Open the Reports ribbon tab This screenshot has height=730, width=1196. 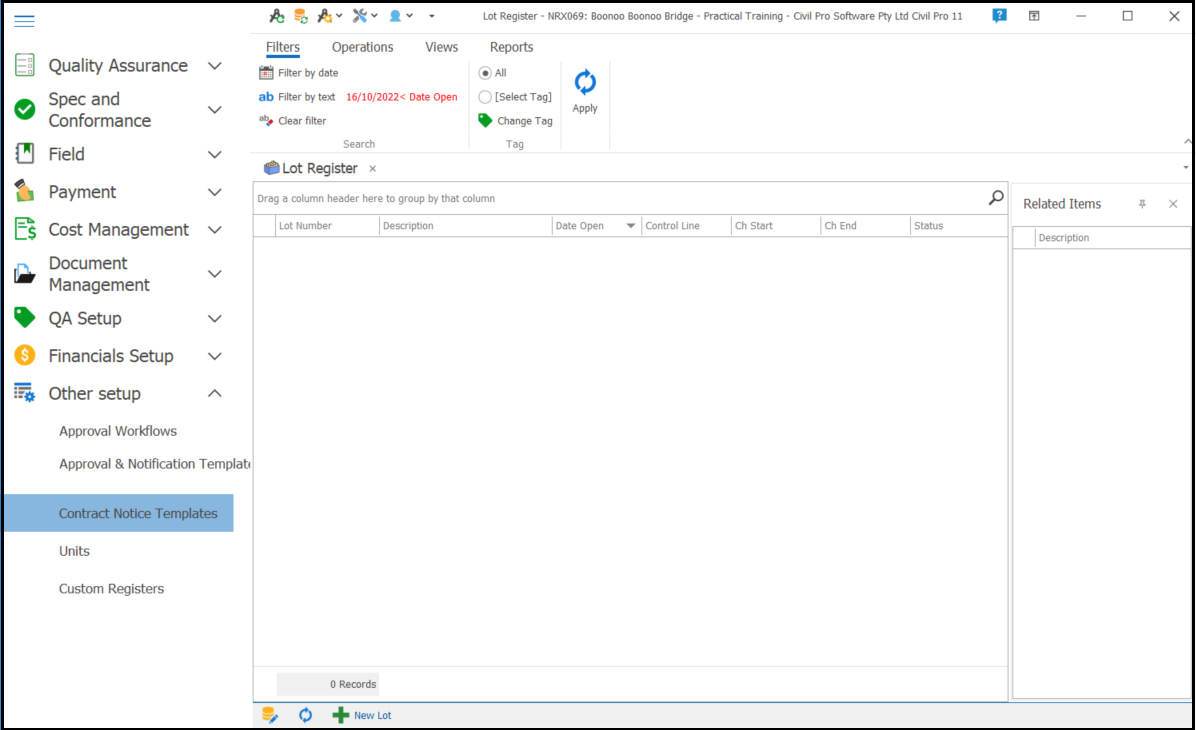click(x=511, y=47)
